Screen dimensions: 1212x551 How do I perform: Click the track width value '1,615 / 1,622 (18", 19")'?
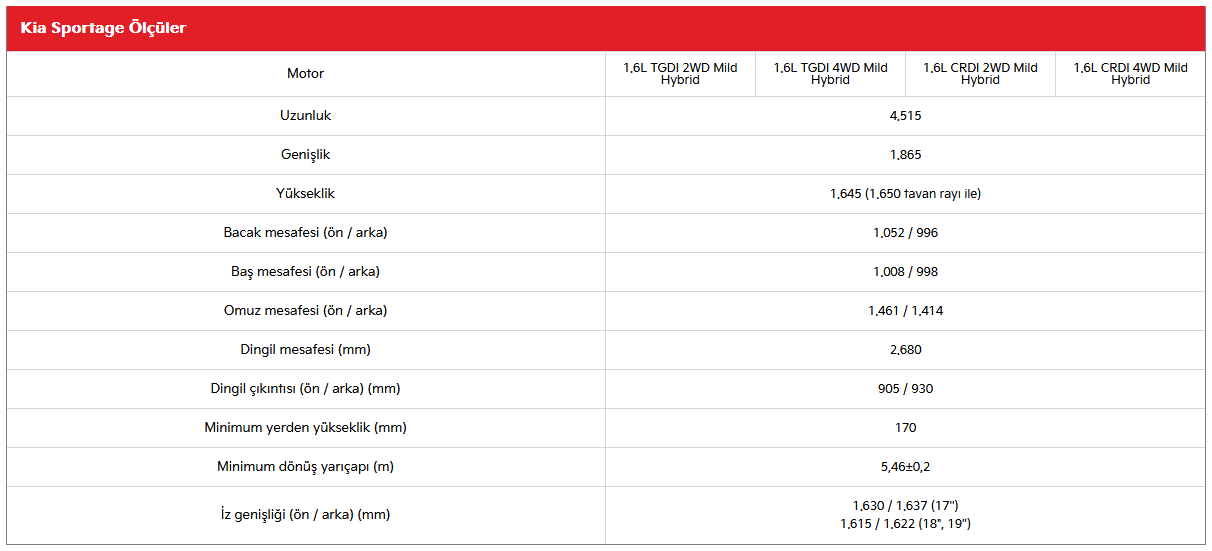click(x=905, y=524)
